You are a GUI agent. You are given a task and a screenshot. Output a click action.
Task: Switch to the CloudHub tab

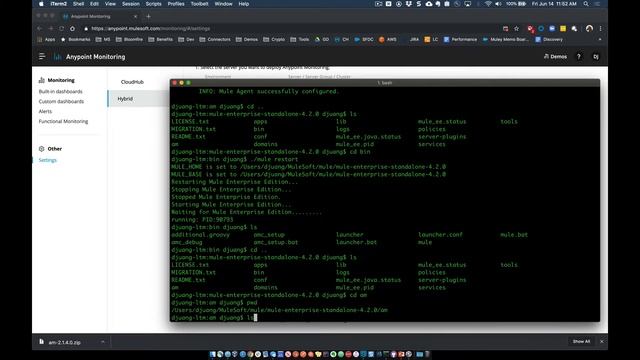(x=132, y=82)
